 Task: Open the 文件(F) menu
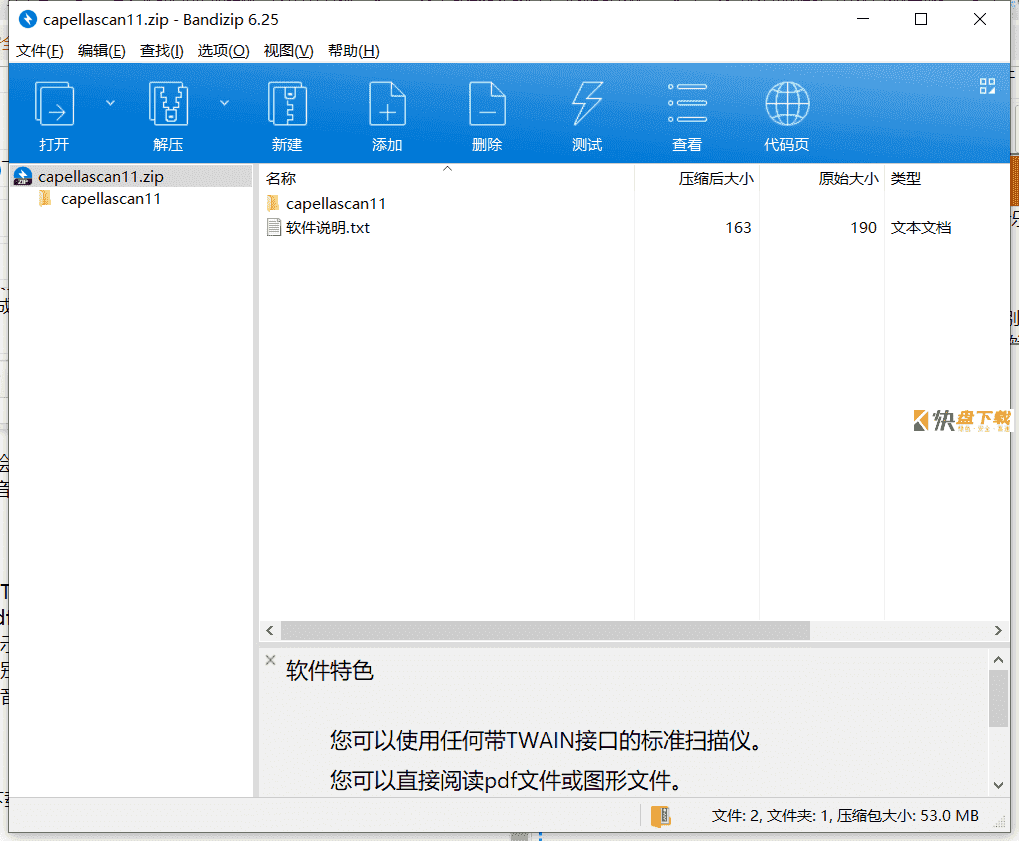(x=40, y=51)
